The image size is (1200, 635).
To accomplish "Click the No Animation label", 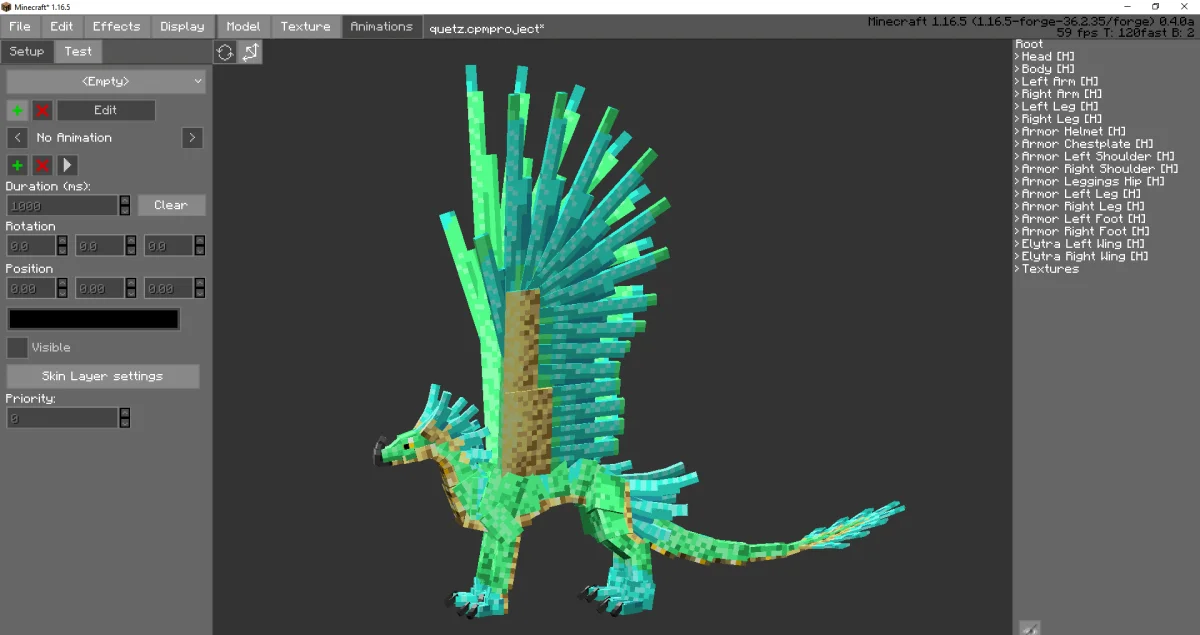I will [74, 138].
